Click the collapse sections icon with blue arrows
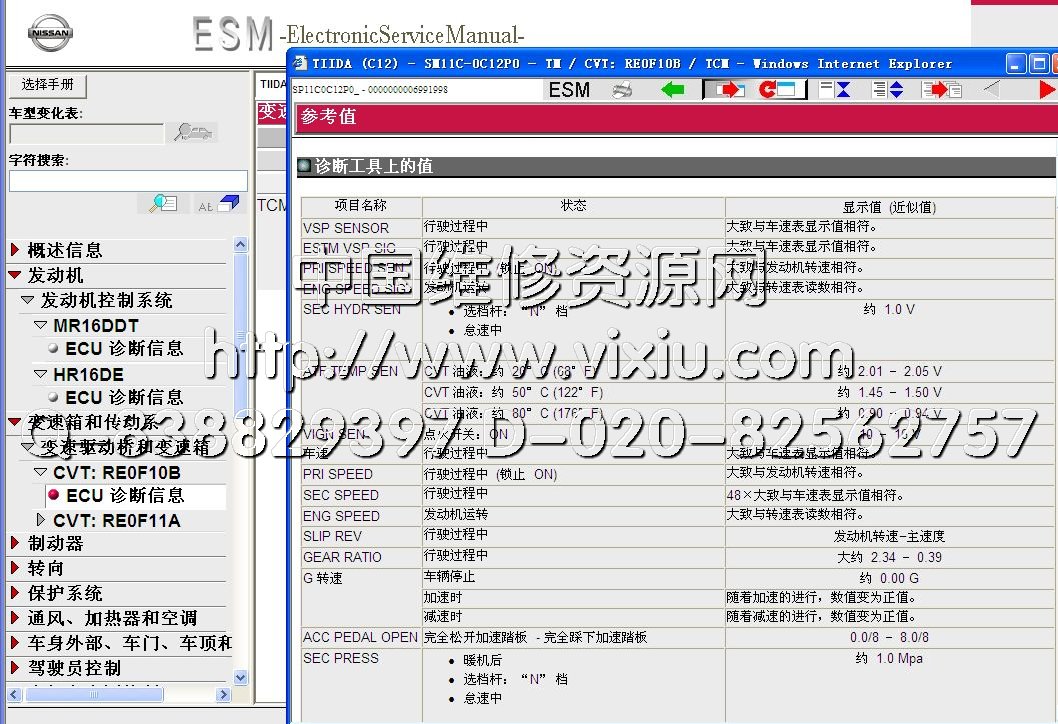Image resolution: width=1058 pixels, height=724 pixels. [835, 90]
